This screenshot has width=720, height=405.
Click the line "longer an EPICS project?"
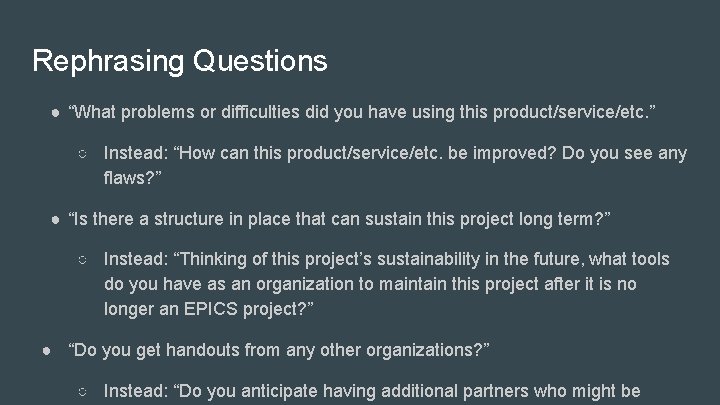click(209, 308)
